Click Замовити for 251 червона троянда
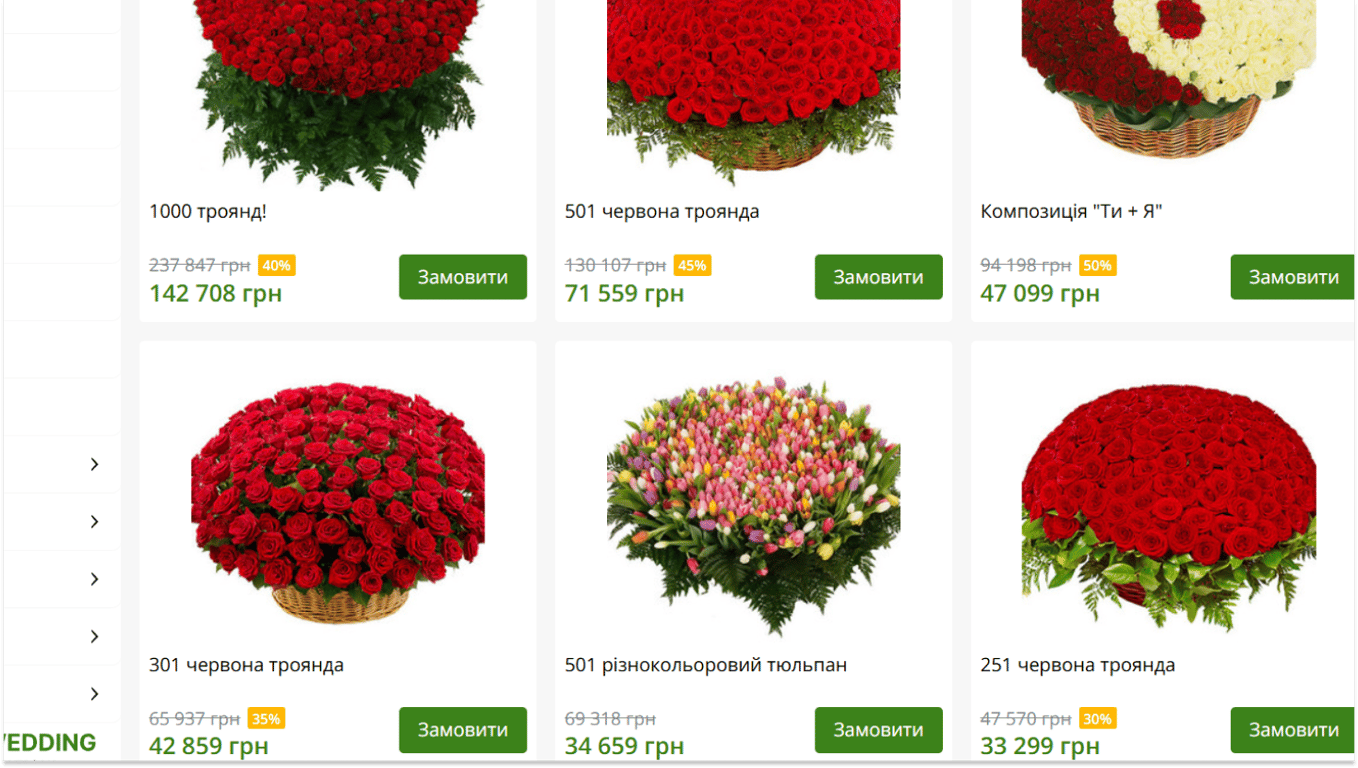1358x768 pixels. (x=1292, y=730)
